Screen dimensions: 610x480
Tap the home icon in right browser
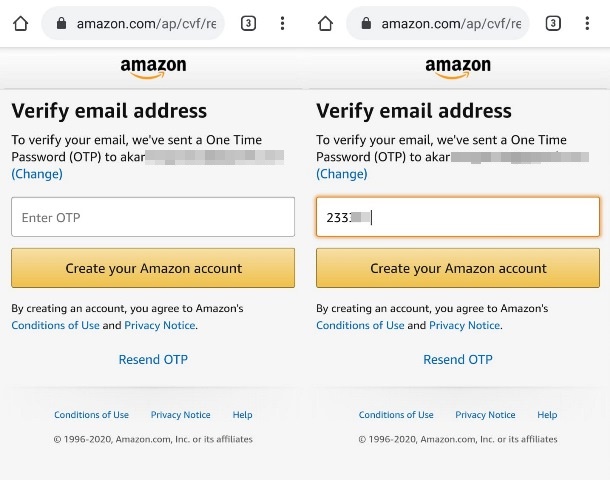pos(325,24)
